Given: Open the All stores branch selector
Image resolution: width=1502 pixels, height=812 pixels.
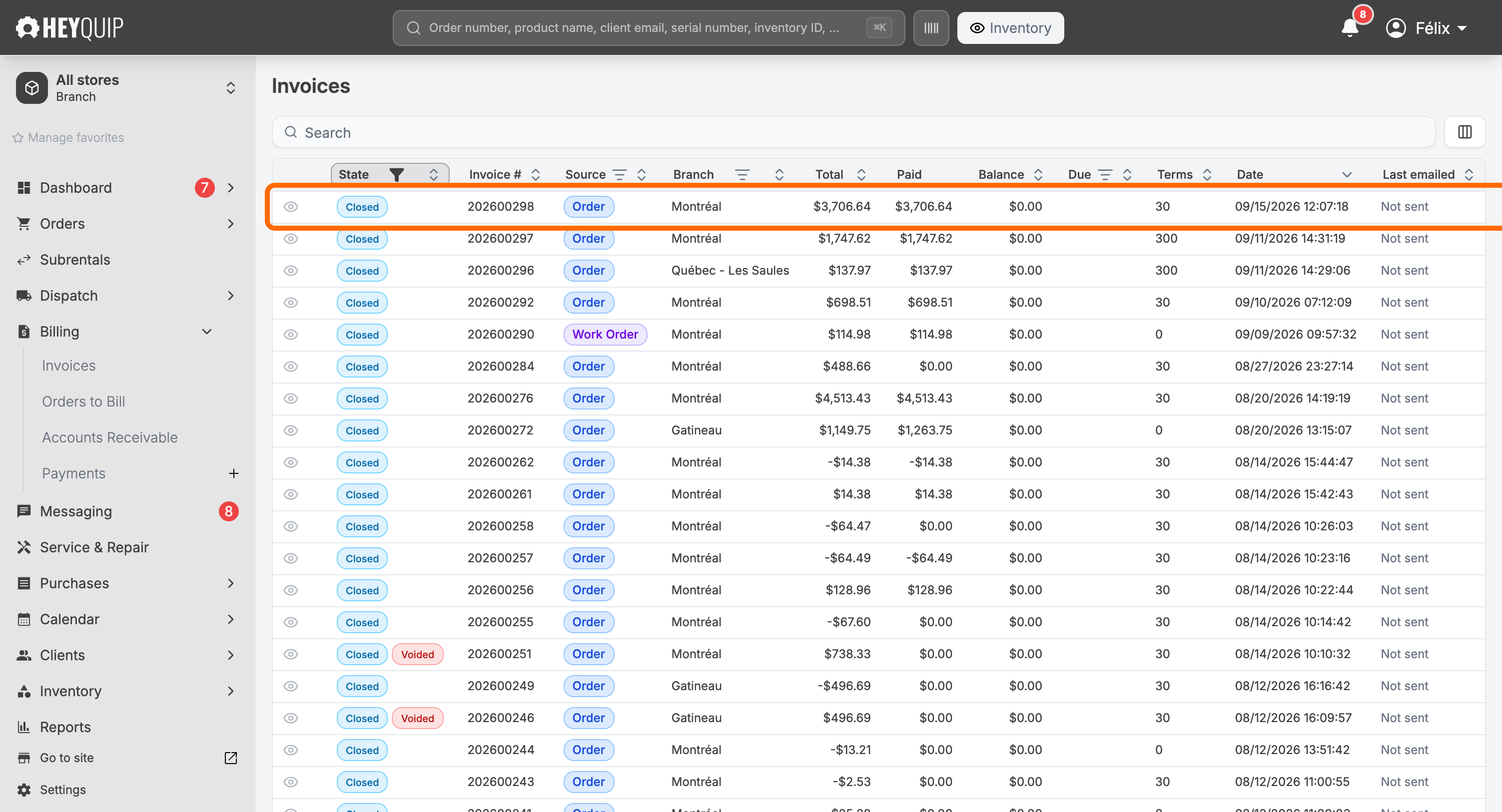Looking at the screenshot, I should coord(126,88).
